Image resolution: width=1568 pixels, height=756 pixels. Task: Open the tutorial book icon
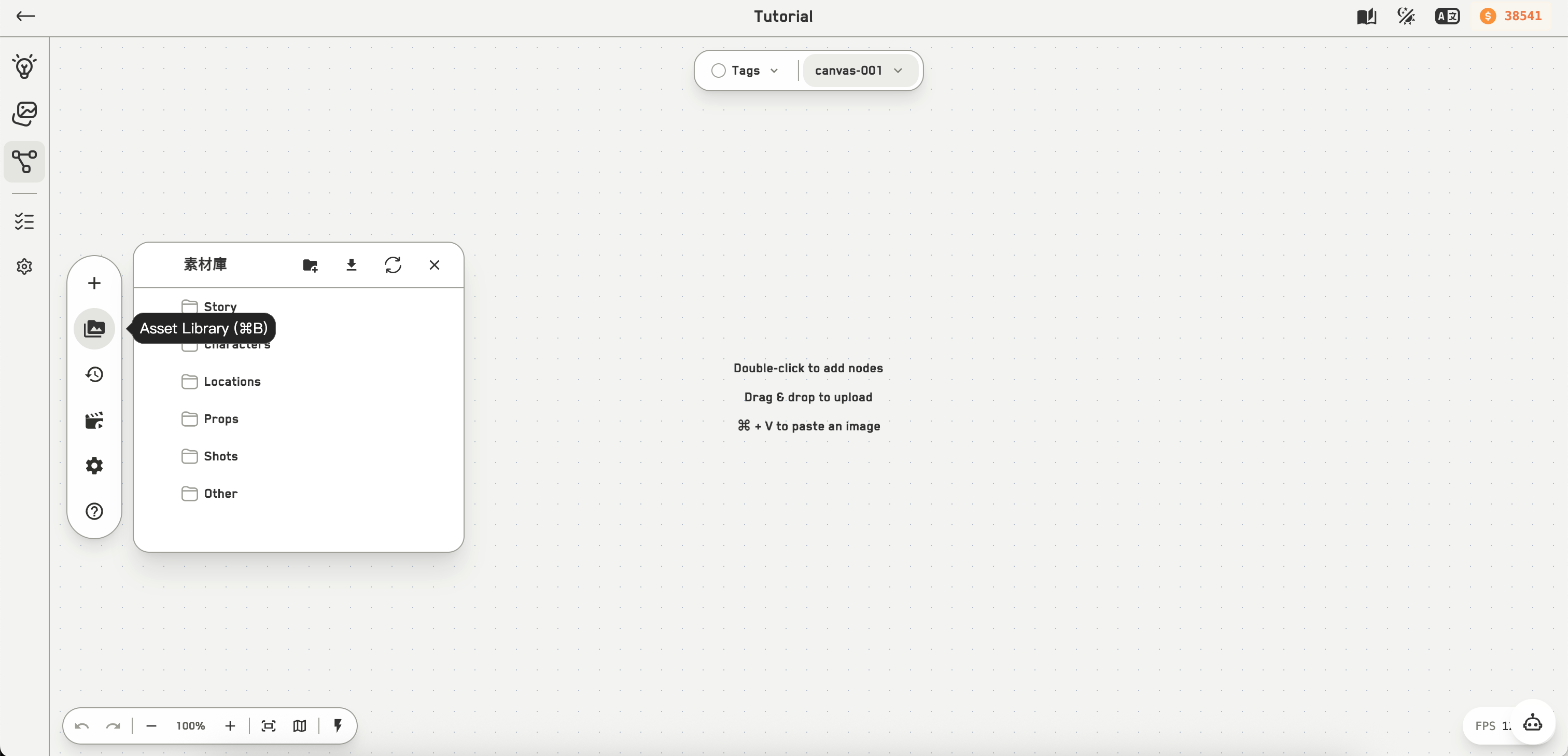pos(1366,17)
